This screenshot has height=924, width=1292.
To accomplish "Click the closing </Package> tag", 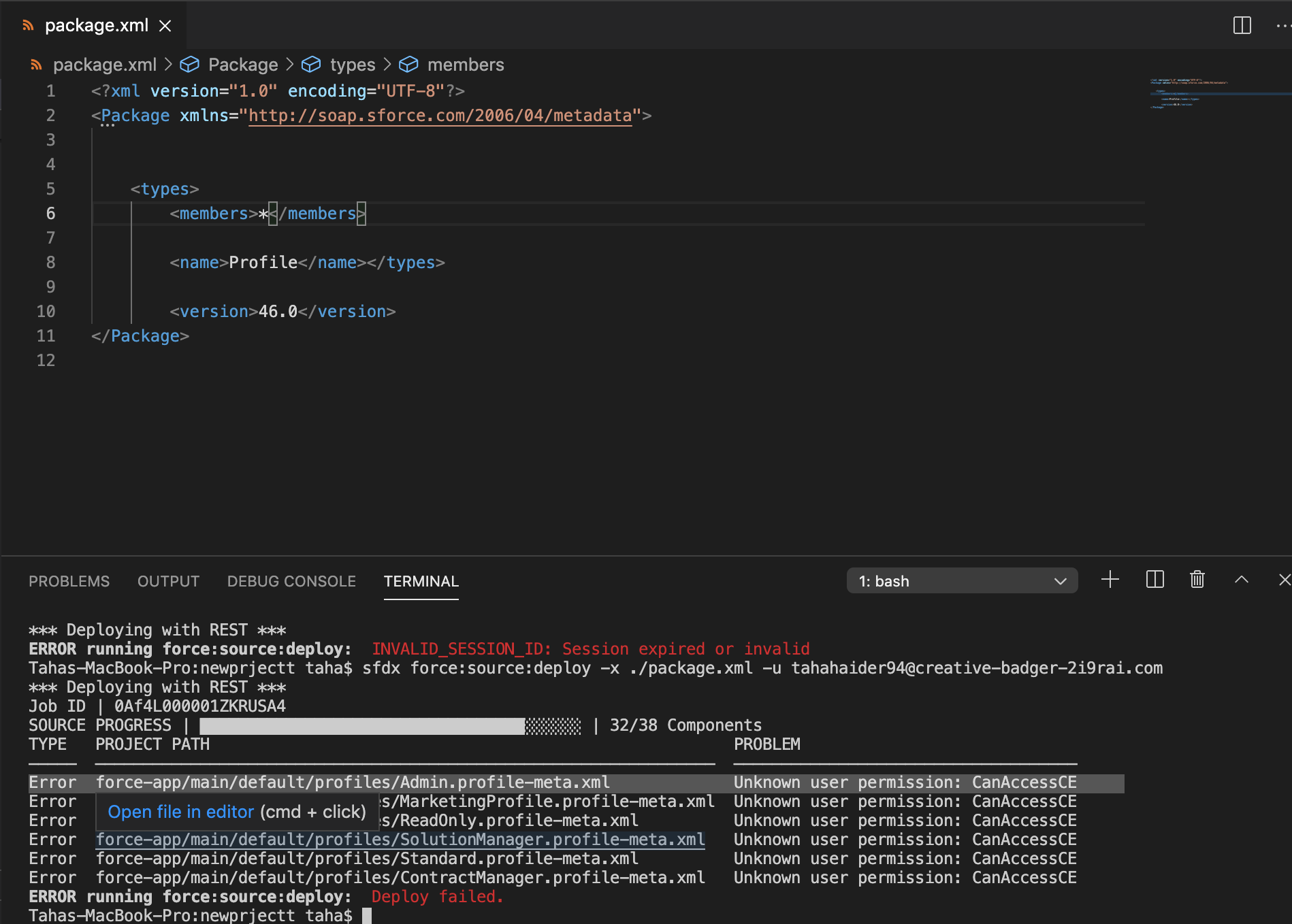I will pyautogui.click(x=140, y=336).
